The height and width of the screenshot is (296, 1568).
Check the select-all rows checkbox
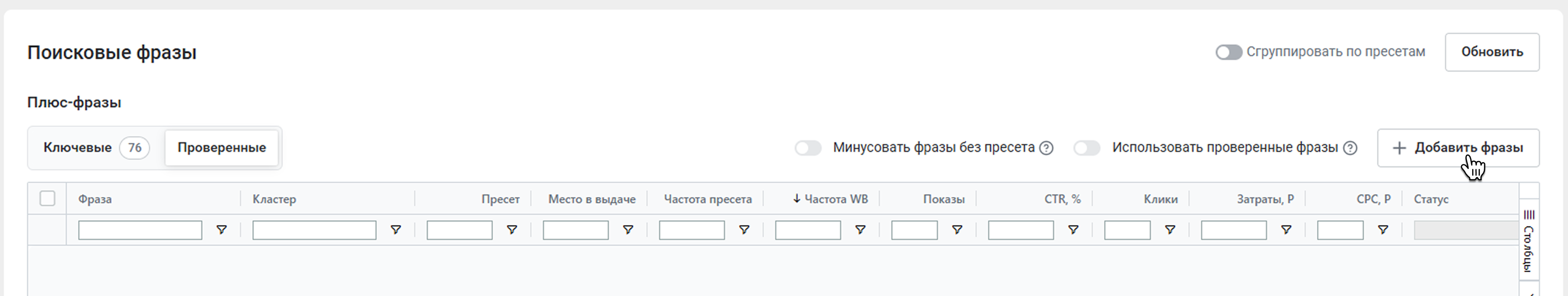[47, 199]
